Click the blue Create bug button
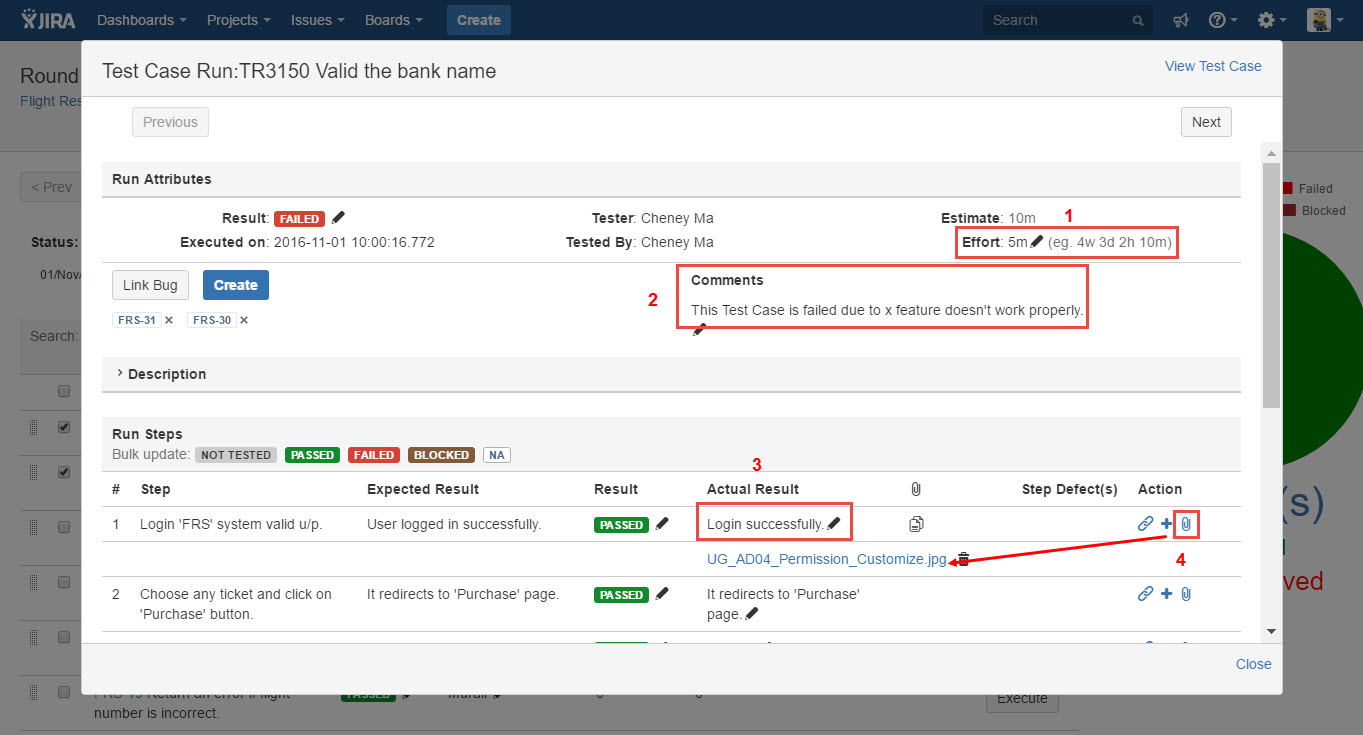This screenshot has height=735, width=1363. (236, 285)
